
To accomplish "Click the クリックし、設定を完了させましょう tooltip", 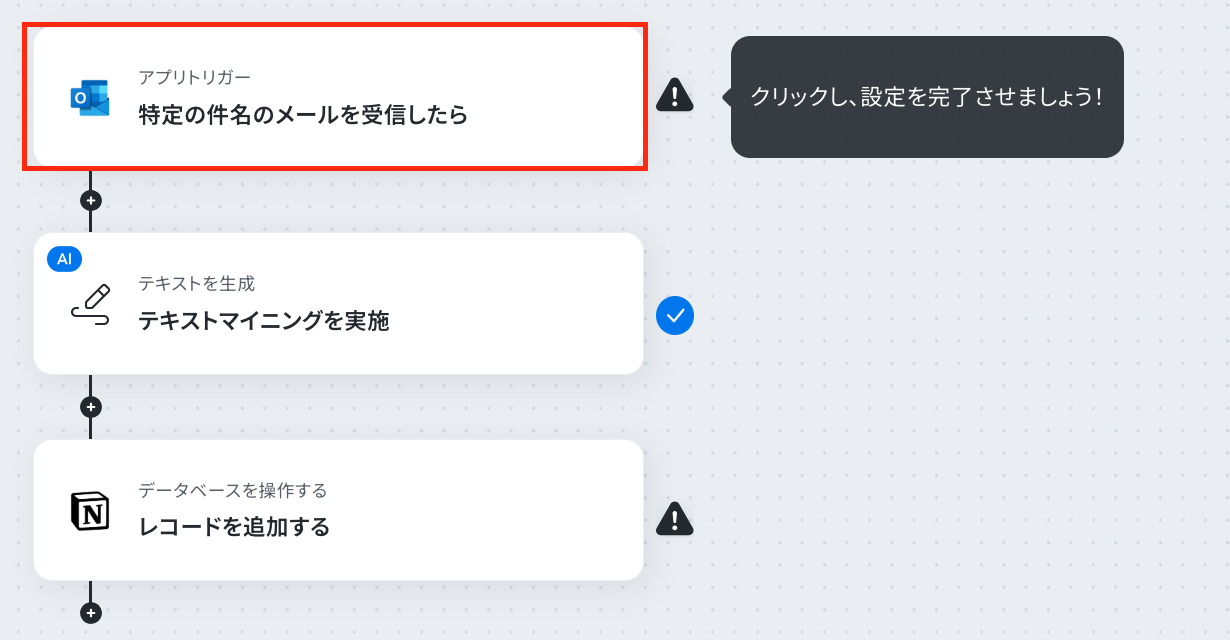I will point(927,97).
